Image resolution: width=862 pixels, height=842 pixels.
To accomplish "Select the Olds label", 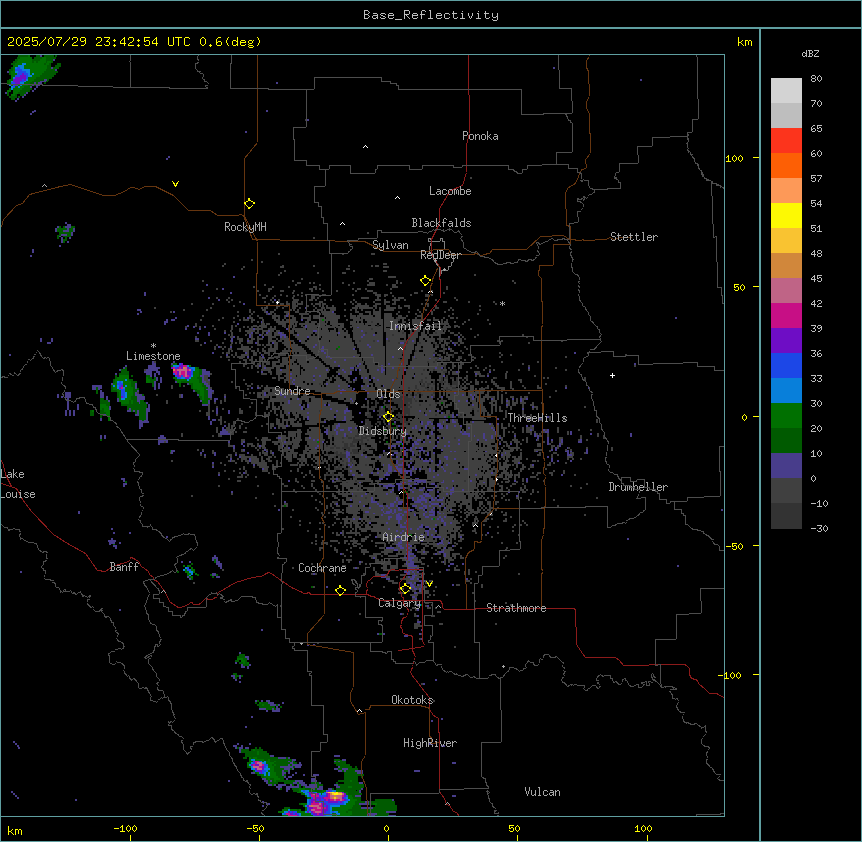I will (388, 394).
